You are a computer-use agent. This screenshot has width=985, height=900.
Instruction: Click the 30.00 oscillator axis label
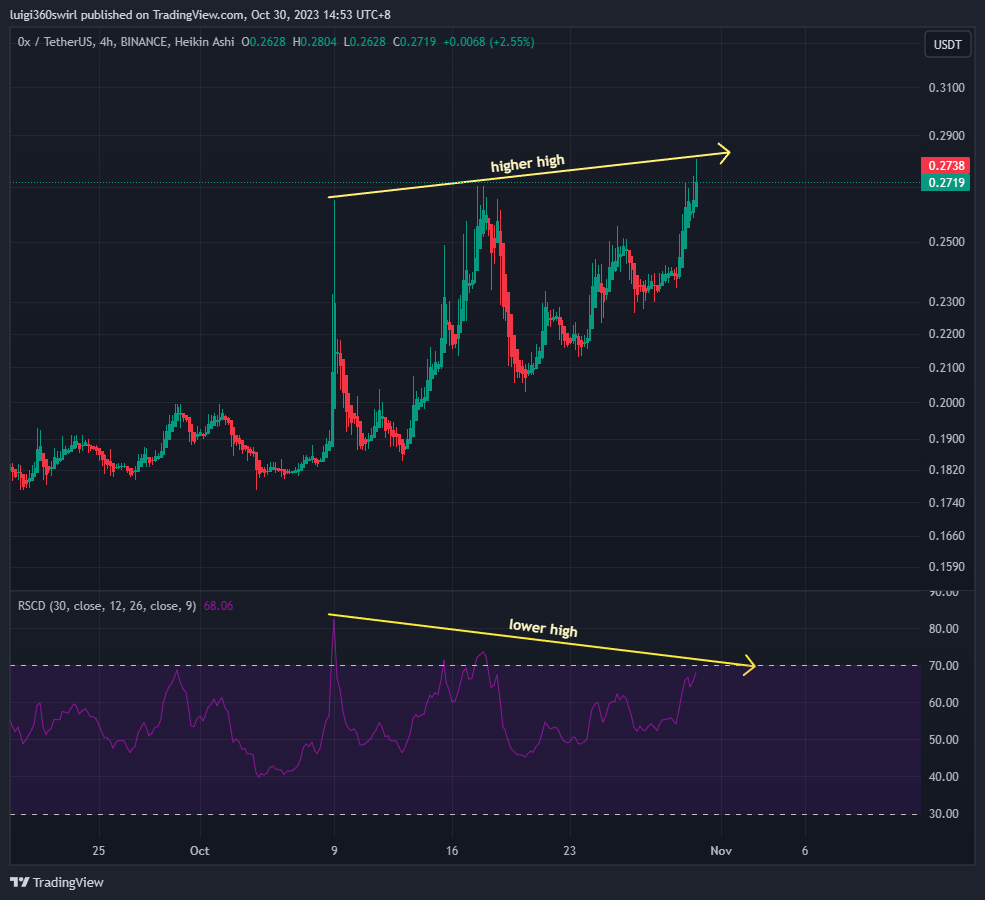coord(944,814)
